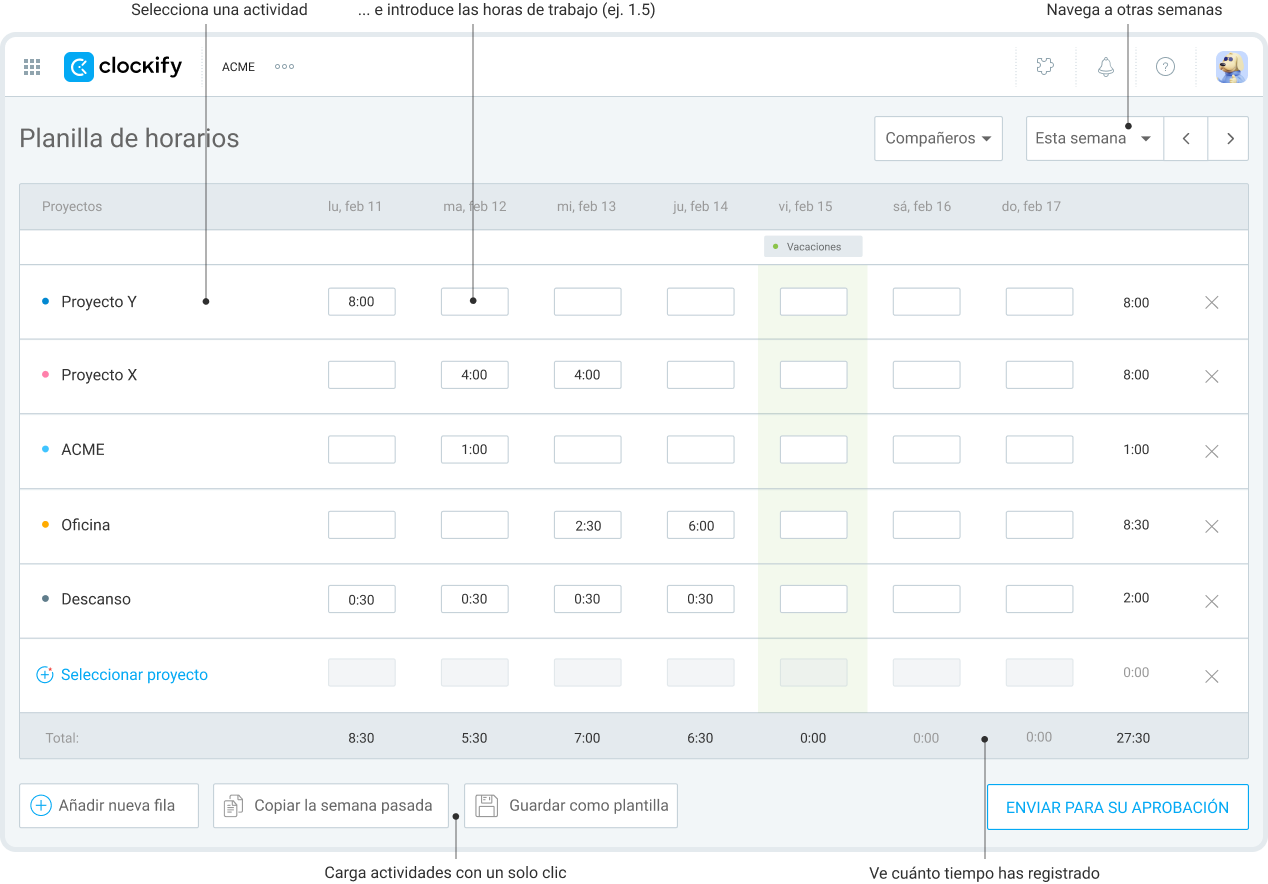Open the user profile avatar

coord(1231,67)
